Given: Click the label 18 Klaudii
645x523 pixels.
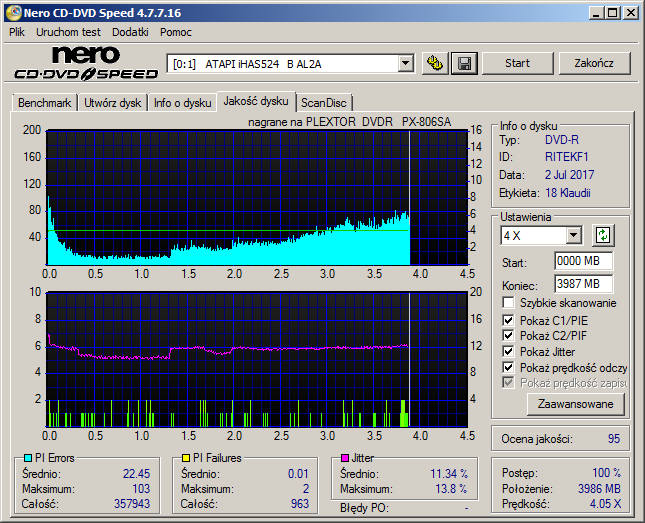Looking at the screenshot, I should [568, 193].
